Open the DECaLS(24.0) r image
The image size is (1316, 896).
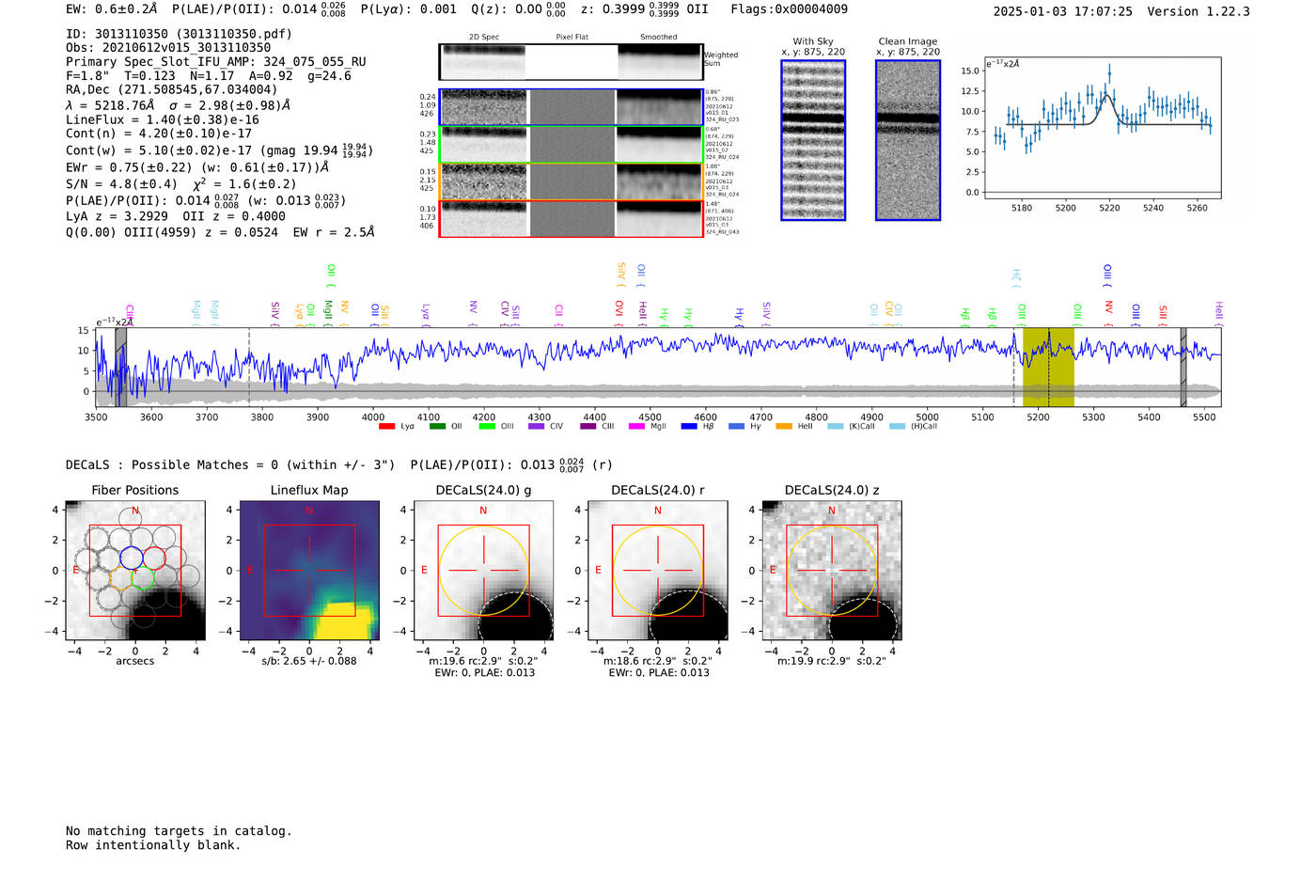(657, 571)
